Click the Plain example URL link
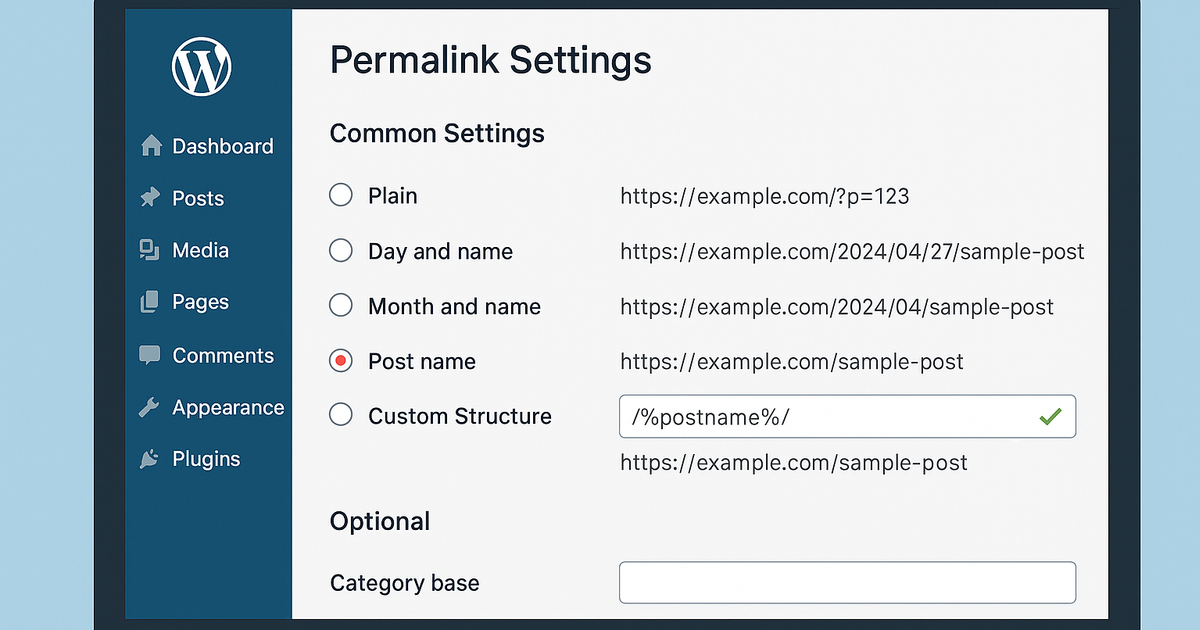Screen dimensions: 1200x630 pos(765,196)
